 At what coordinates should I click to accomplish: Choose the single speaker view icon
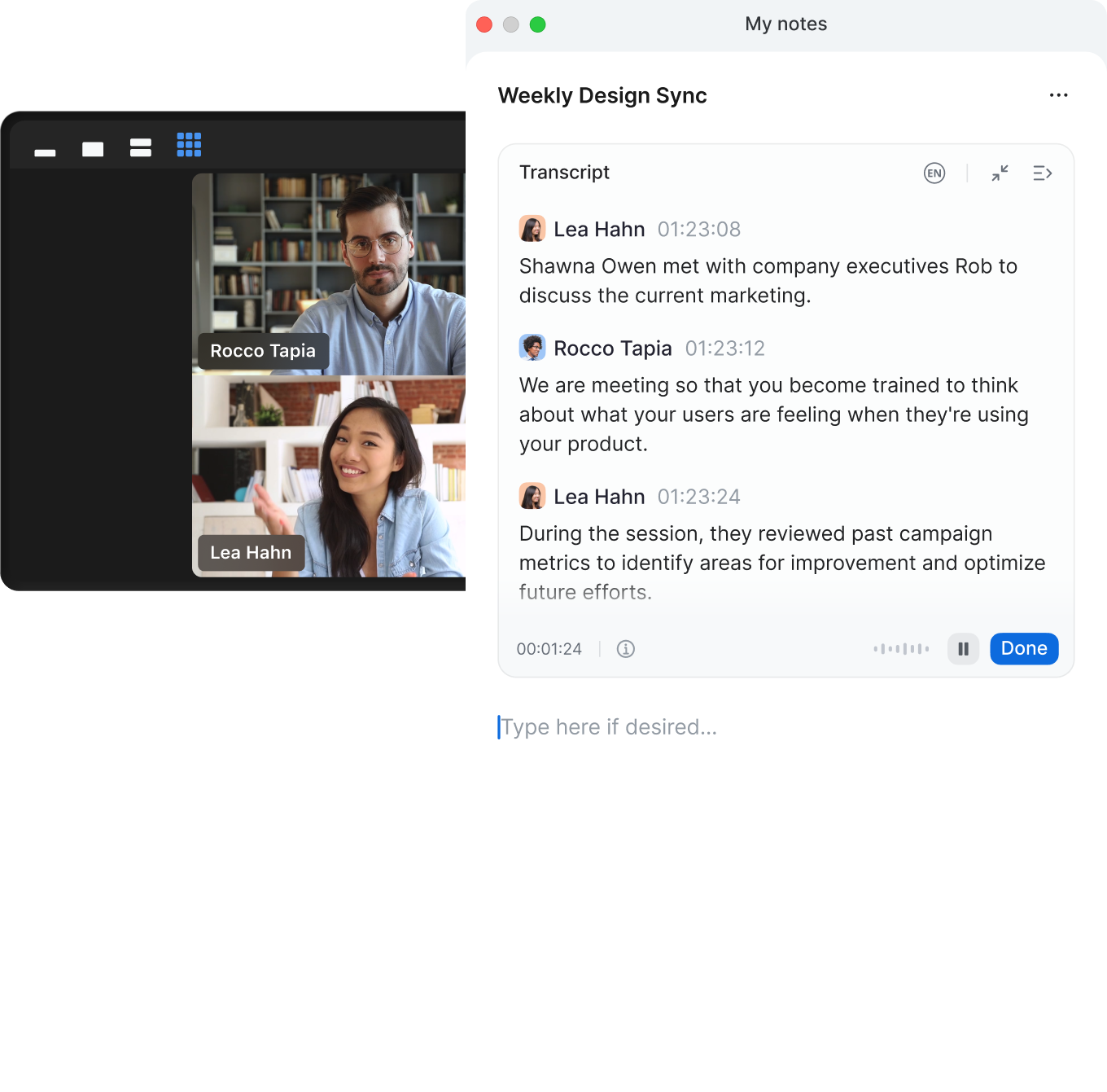pyautogui.click(x=93, y=149)
